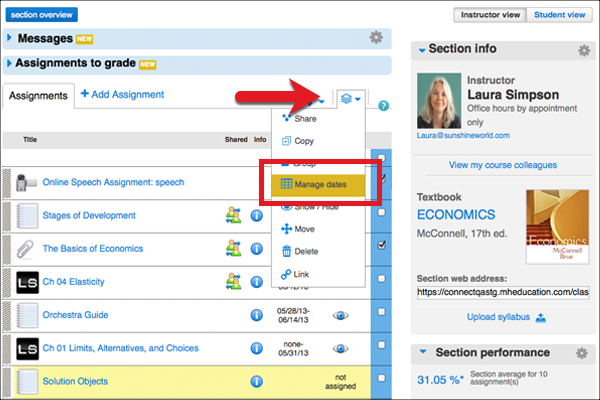Screen dimensions: 600x400
Task: Collapse the Section info panel
Action: [423, 50]
